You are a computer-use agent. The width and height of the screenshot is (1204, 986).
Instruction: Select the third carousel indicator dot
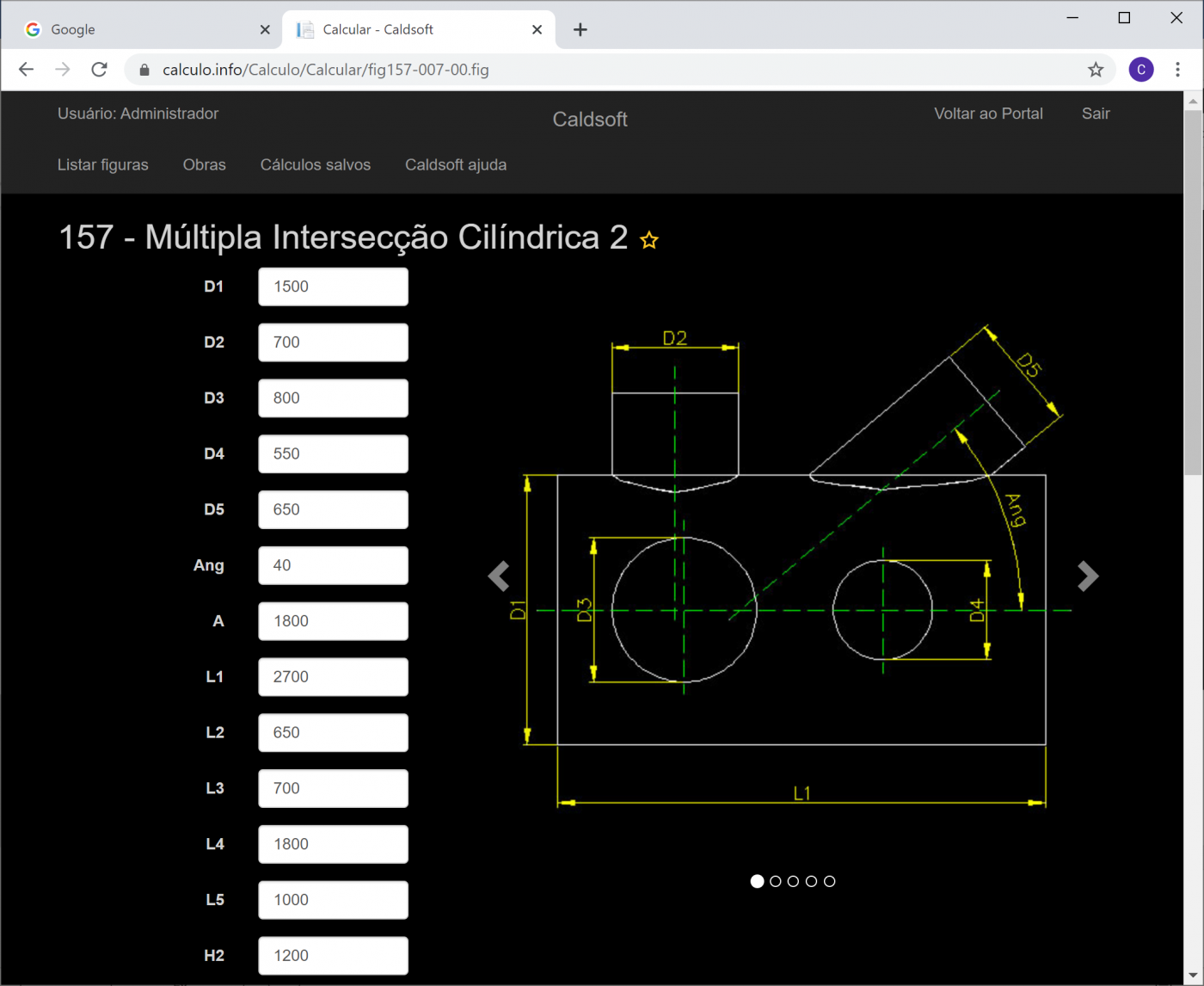(794, 881)
